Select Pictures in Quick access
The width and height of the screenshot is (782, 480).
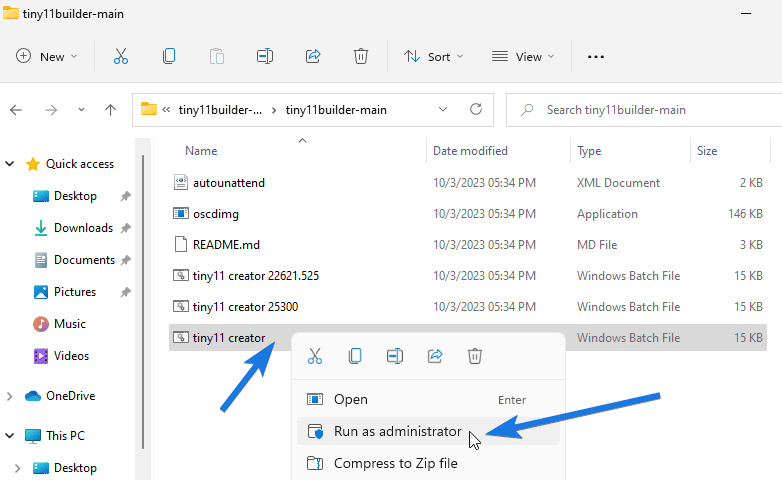click(x=75, y=292)
